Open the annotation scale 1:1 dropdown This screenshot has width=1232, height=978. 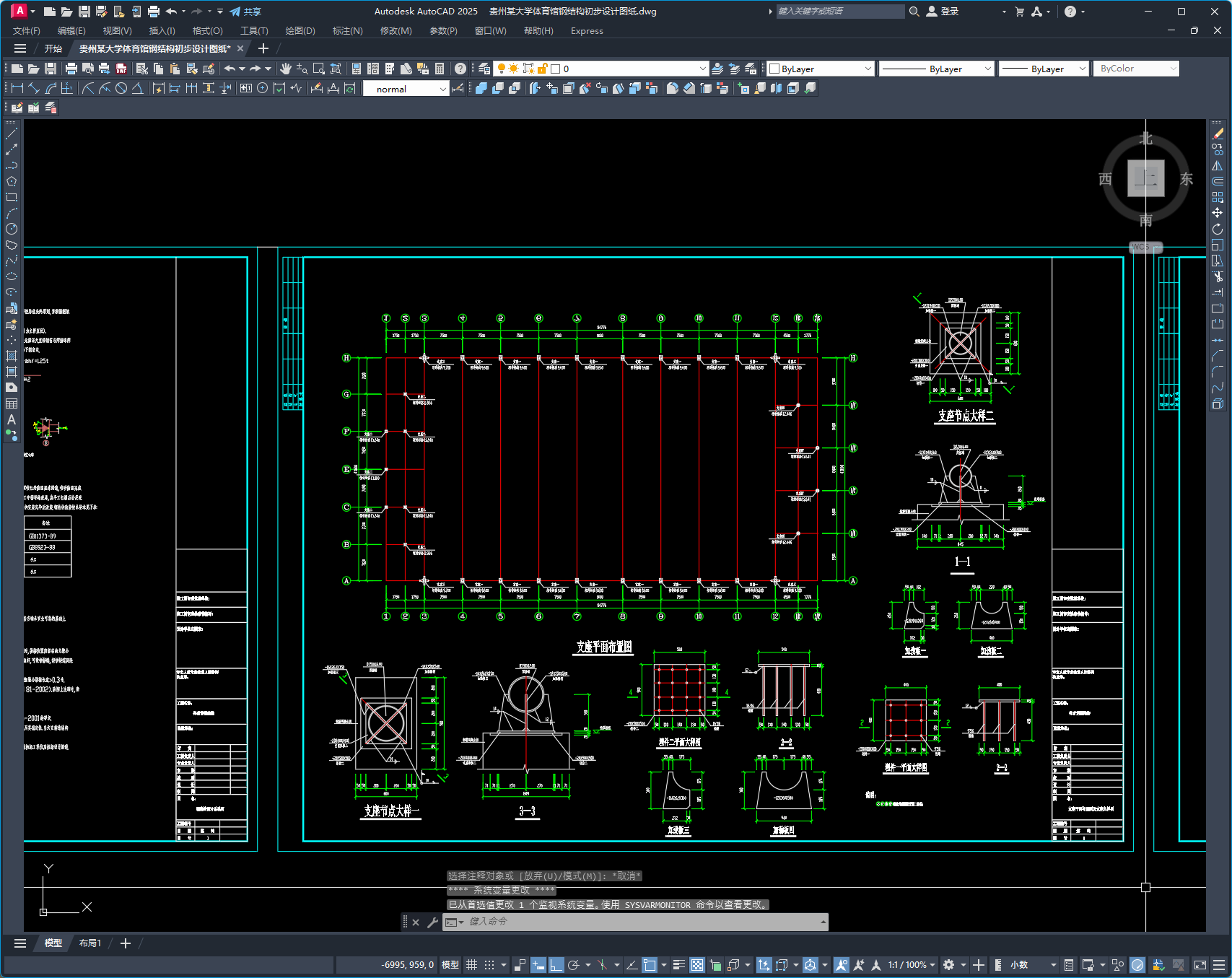(912, 965)
